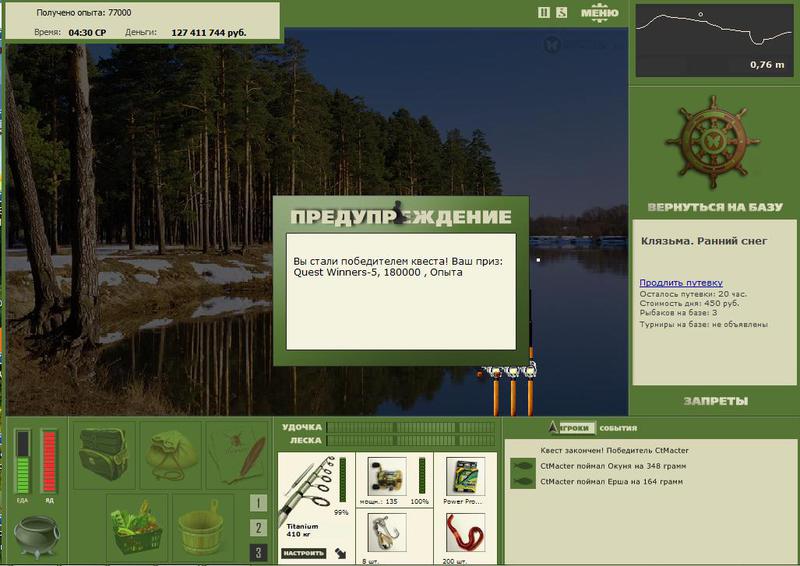
Task: Click the red ЯД level bar
Action: point(49,461)
